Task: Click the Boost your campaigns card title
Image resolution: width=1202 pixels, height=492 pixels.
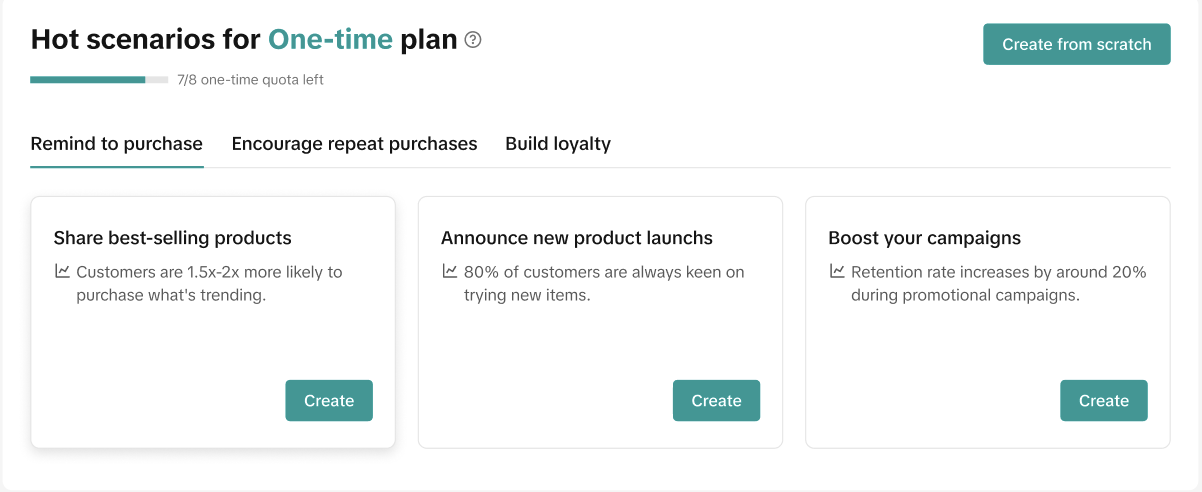Action: click(x=924, y=238)
